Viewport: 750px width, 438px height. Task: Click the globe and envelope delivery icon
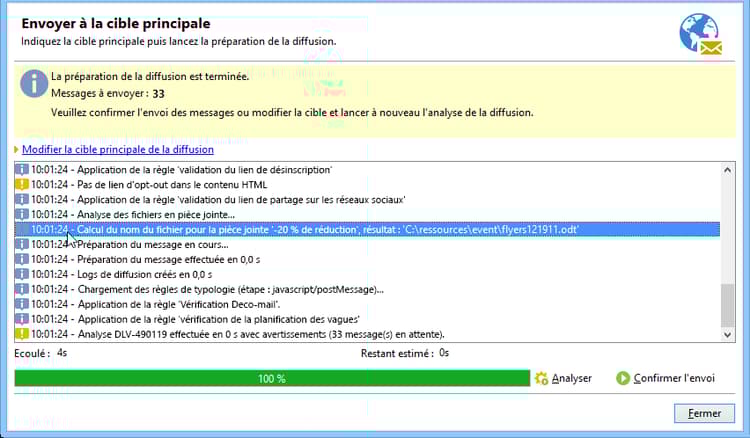point(701,34)
